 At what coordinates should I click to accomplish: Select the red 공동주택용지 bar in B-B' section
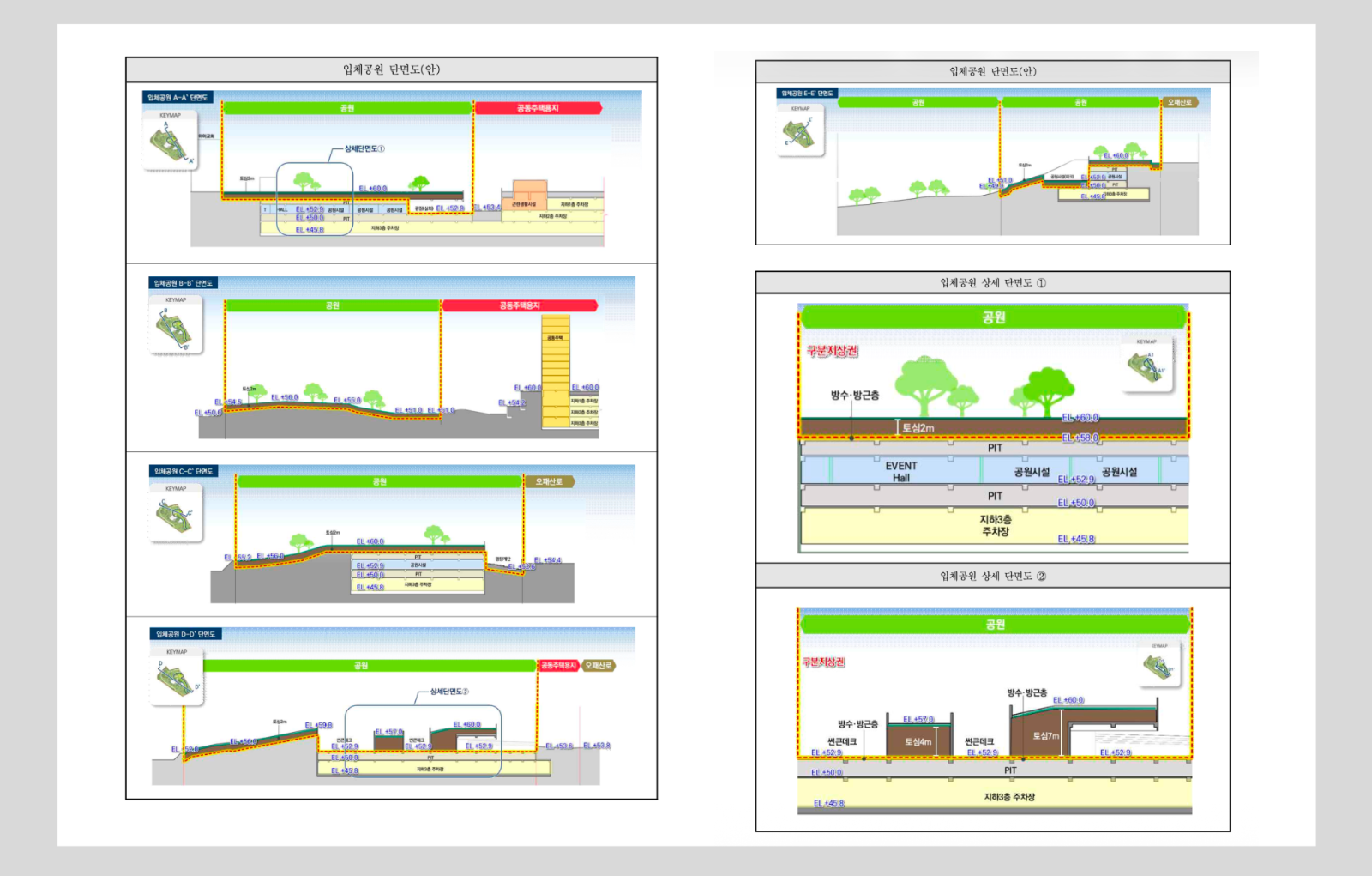tap(520, 305)
